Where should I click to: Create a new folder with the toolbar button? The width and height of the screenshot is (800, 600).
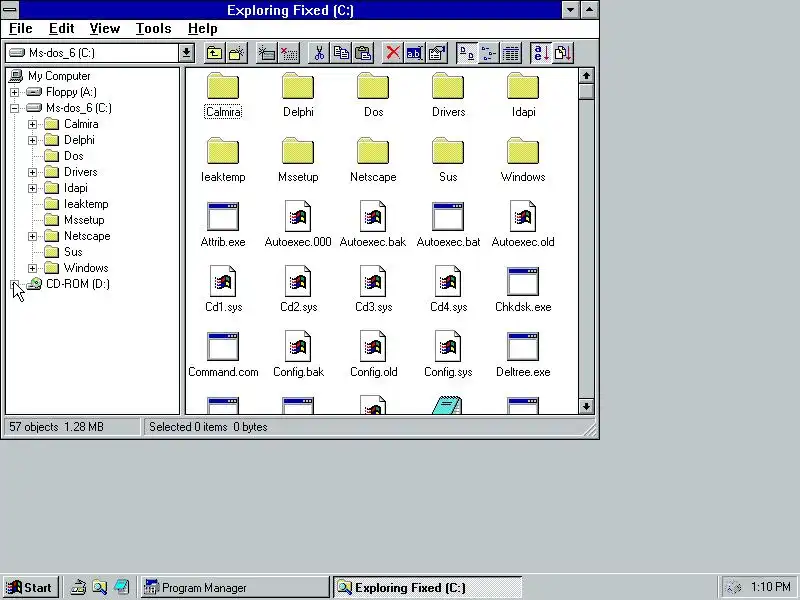(x=237, y=53)
